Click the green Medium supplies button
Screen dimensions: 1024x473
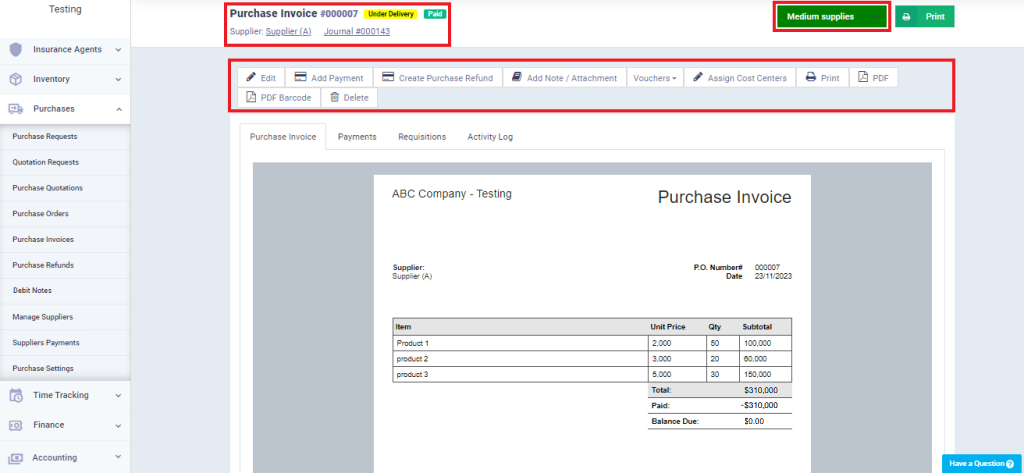coord(832,17)
